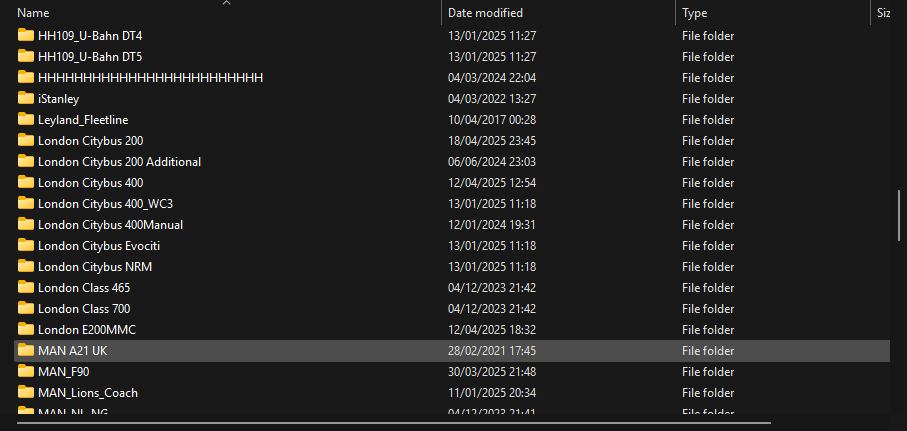Sort by the Date modified column header
Viewport: 907px width, 431px height.
coord(485,13)
